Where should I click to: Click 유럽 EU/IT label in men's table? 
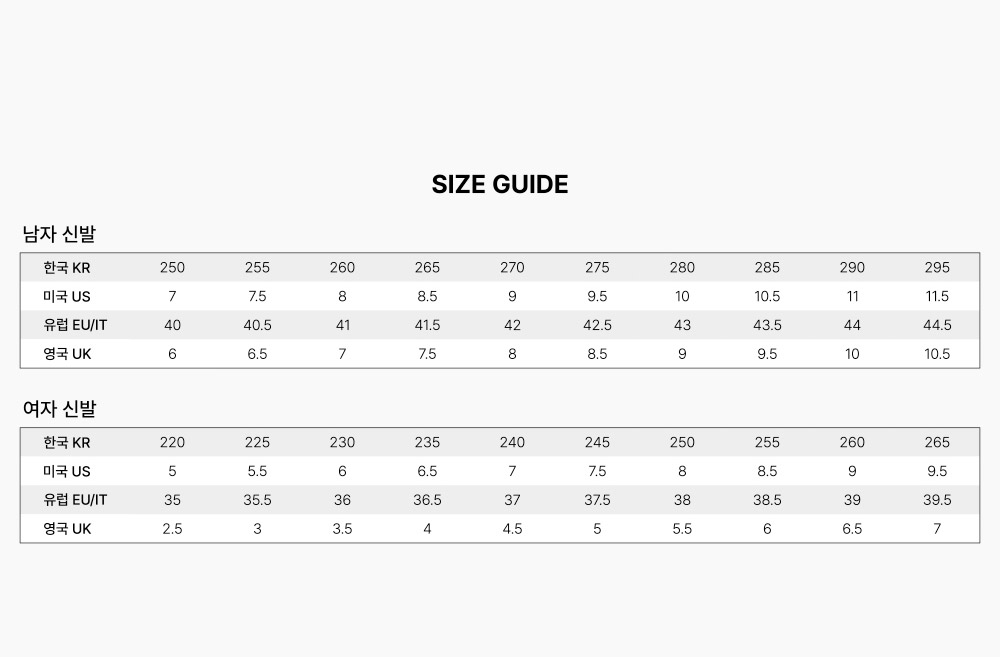click(75, 325)
